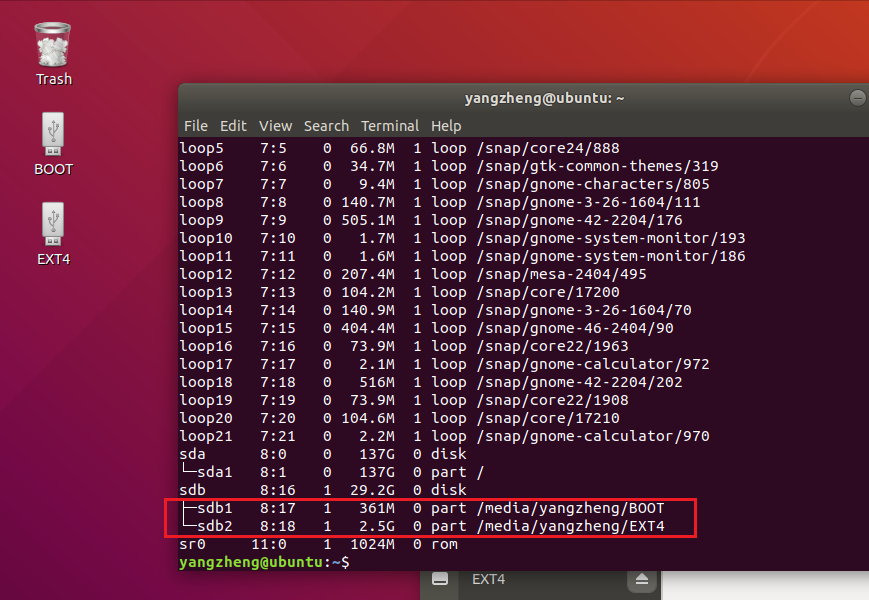Click the '505.1M' size of loop9
This screenshot has width=869, height=600.
click(368, 220)
